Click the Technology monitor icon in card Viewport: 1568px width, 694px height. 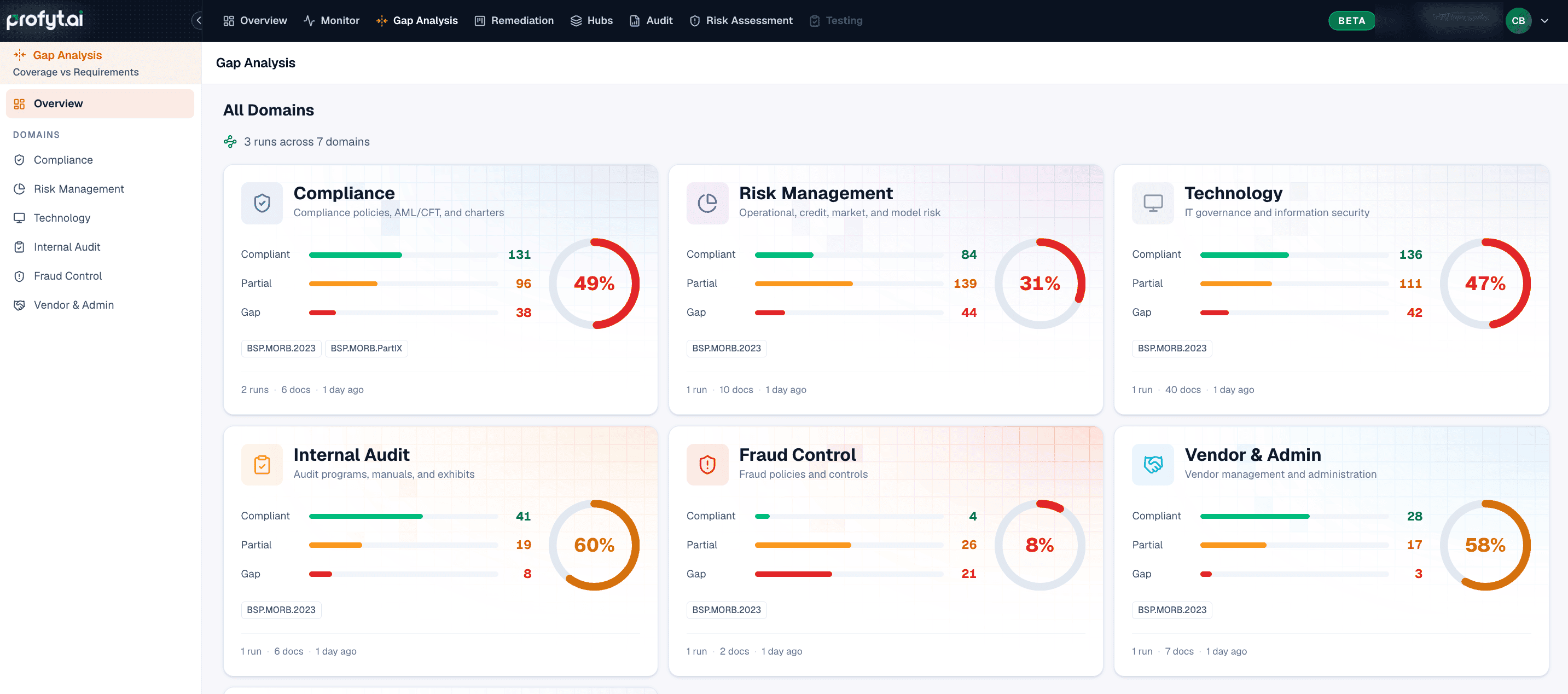pos(1153,203)
